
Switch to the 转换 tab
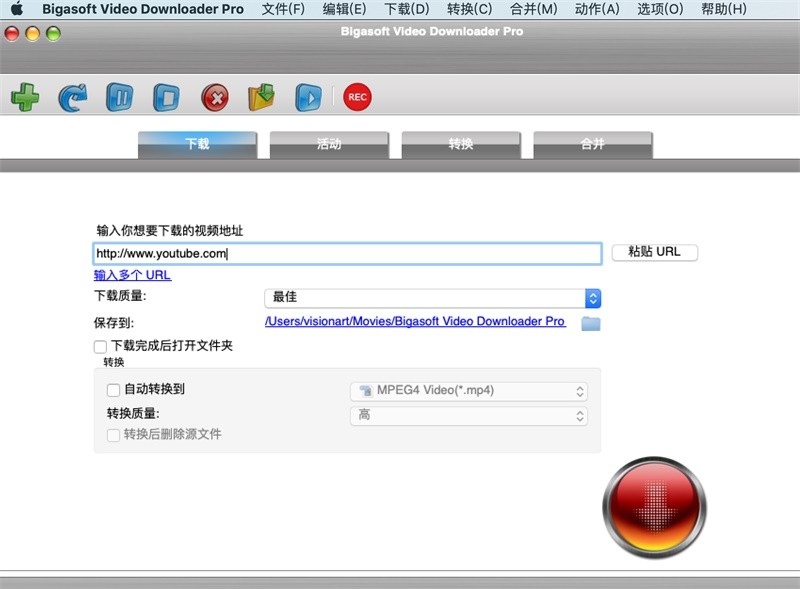[x=461, y=144]
